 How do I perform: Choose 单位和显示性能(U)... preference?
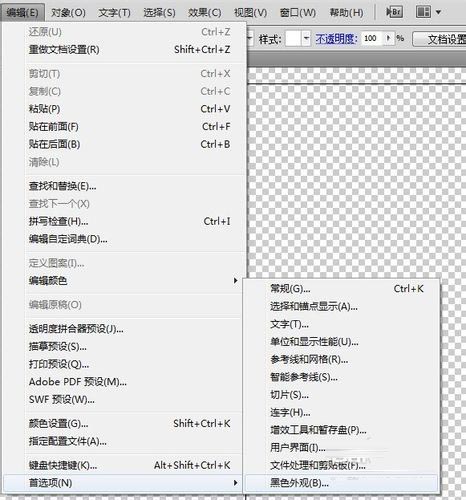tap(341, 342)
